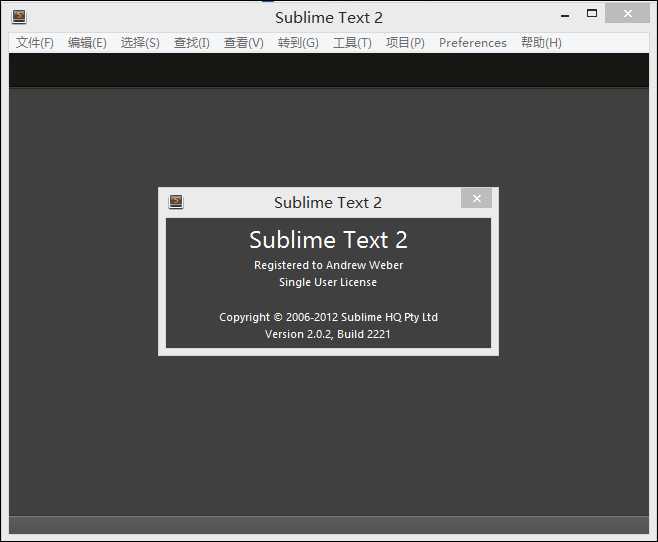Click the Sublime Text icon in main title bar
This screenshot has height=542, width=658.
coord(19,17)
